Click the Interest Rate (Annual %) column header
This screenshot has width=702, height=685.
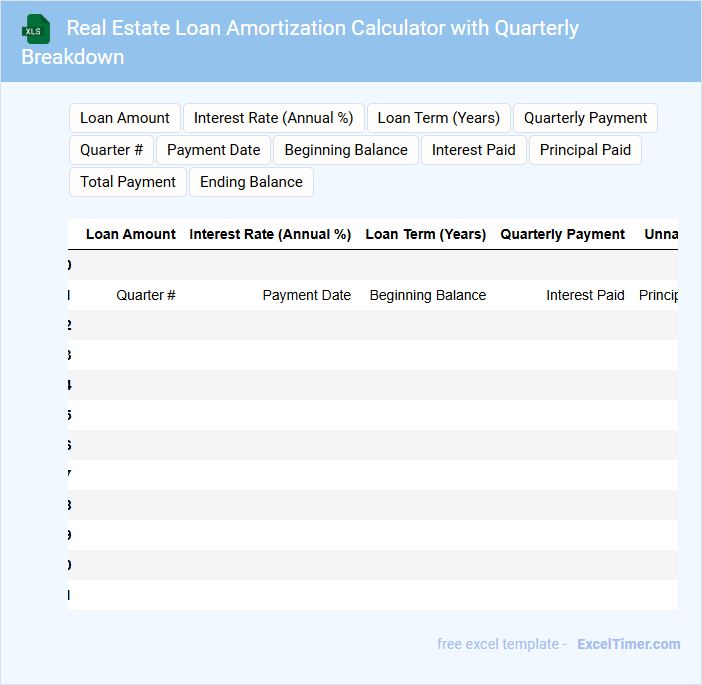[270, 235]
